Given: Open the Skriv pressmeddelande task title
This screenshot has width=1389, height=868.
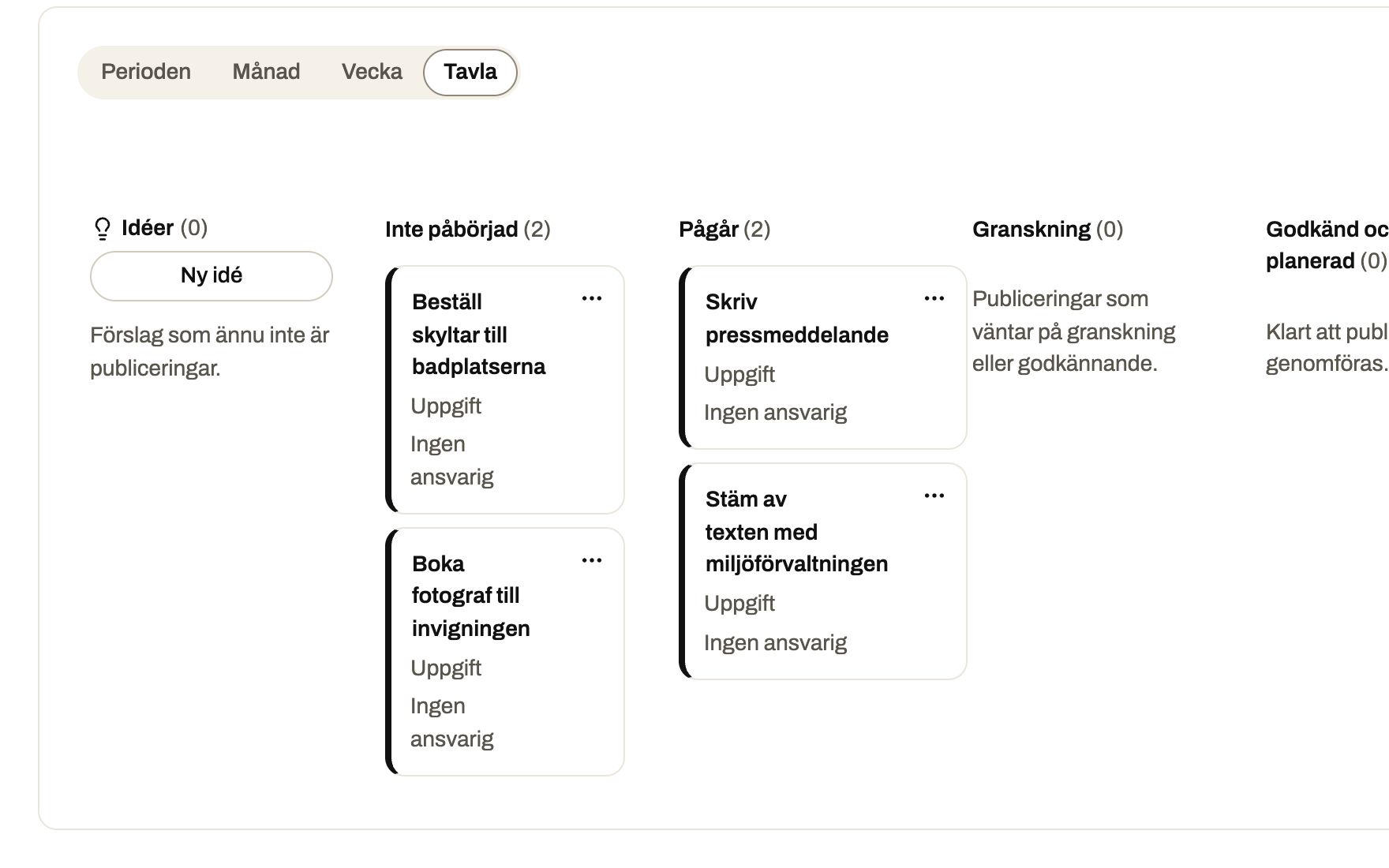Looking at the screenshot, I should click(797, 318).
